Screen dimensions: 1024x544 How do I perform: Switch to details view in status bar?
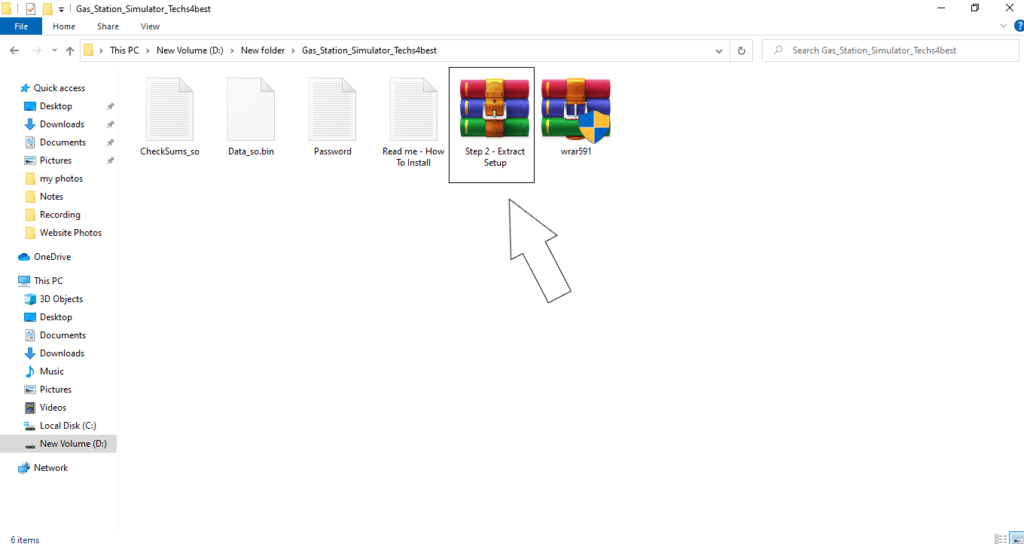(x=1000, y=538)
